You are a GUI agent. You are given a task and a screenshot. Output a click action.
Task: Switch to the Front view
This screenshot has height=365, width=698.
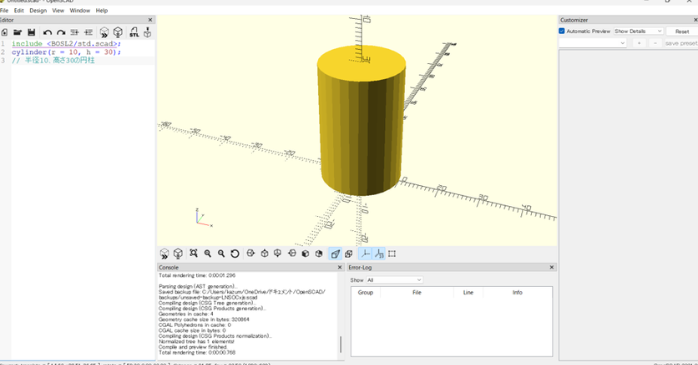305,253
